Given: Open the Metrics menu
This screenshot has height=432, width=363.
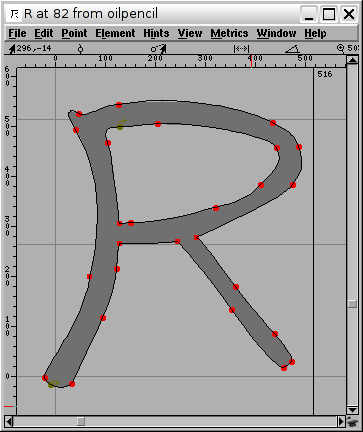Looking at the screenshot, I should click(x=229, y=33).
